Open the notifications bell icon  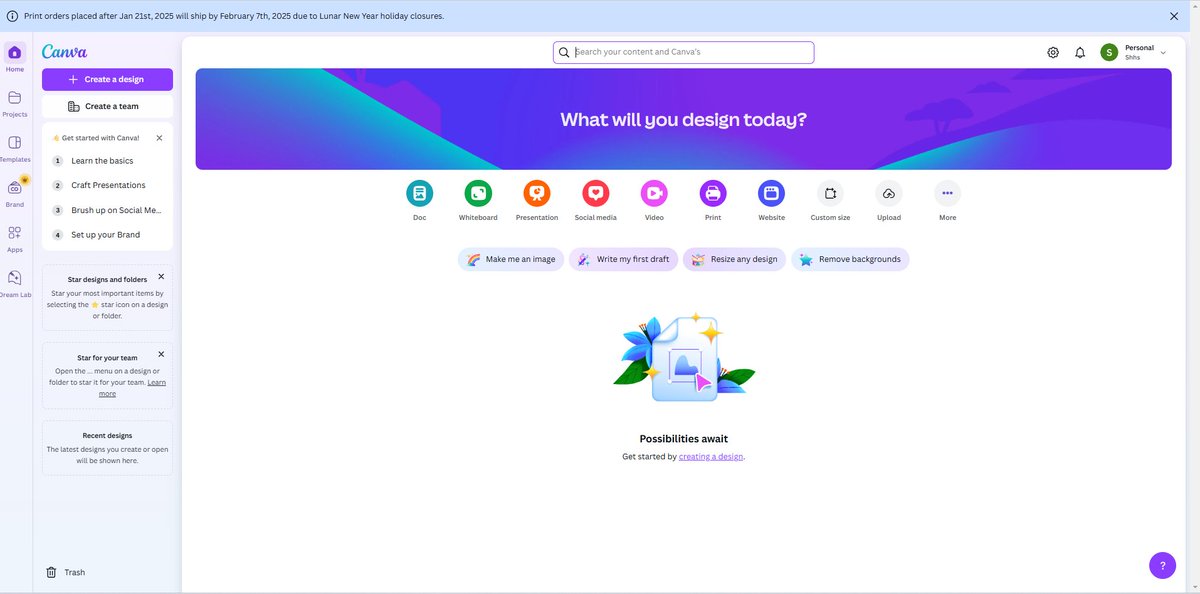point(1080,52)
